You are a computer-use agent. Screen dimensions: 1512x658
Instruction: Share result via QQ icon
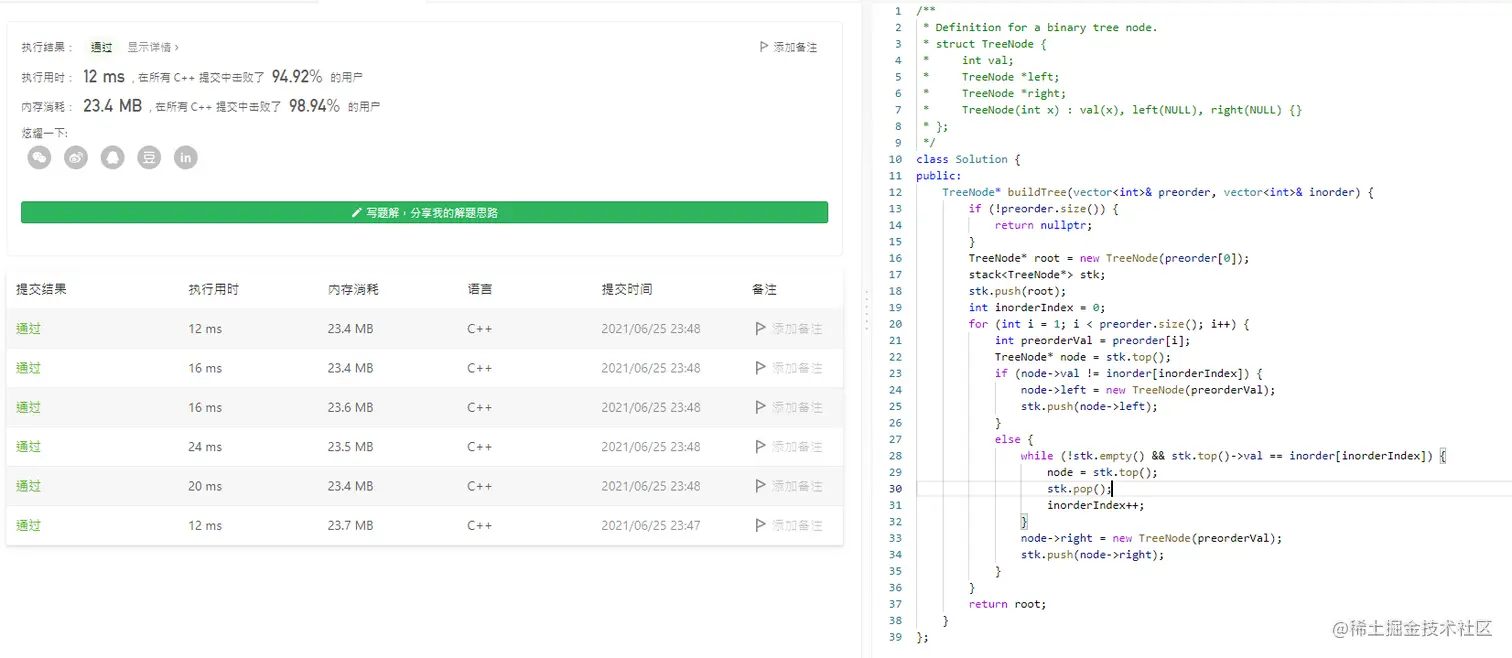click(x=113, y=157)
